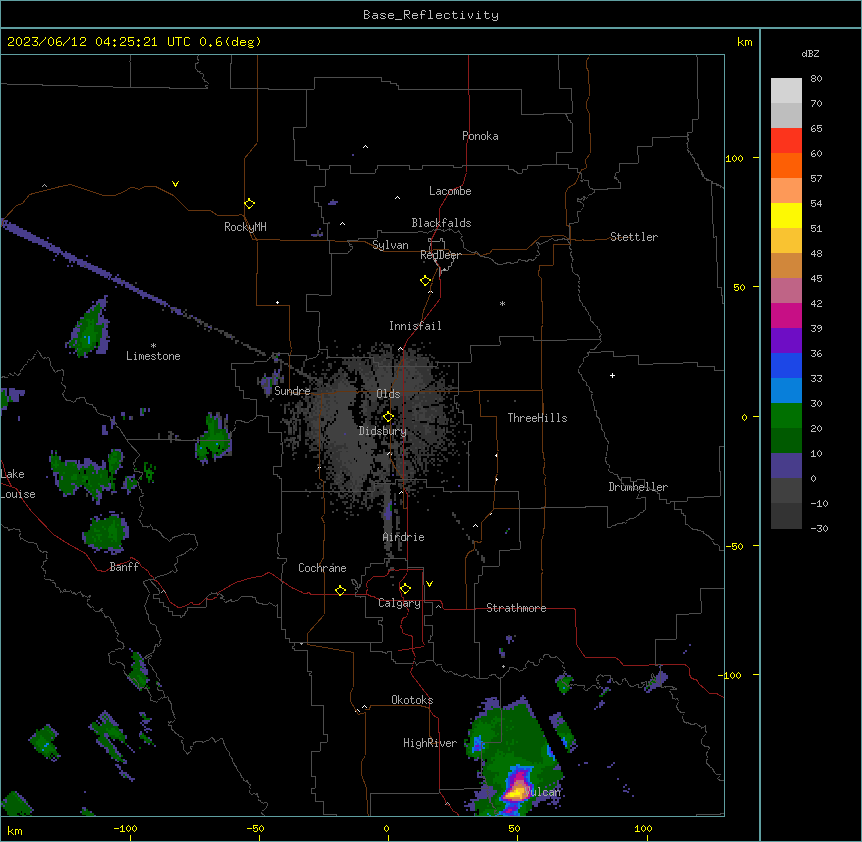Click the yellow 54 dBZ legend swatch
Screen dimensions: 862x842
786,215
